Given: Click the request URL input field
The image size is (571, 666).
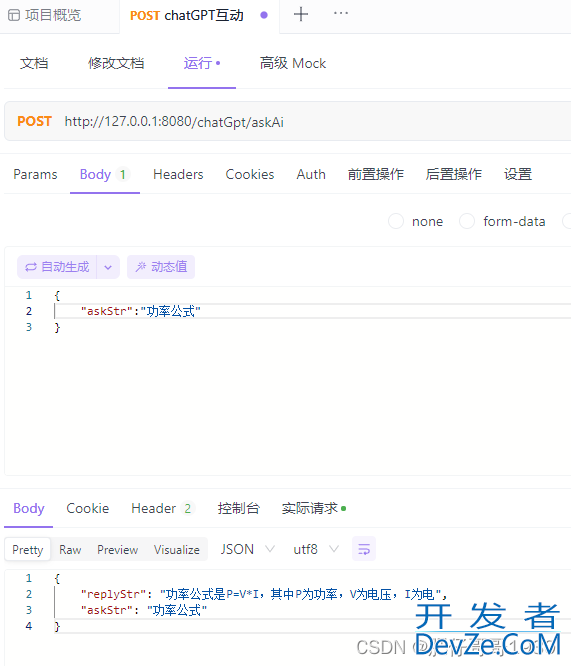Looking at the screenshot, I should click(x=174, y=122).
